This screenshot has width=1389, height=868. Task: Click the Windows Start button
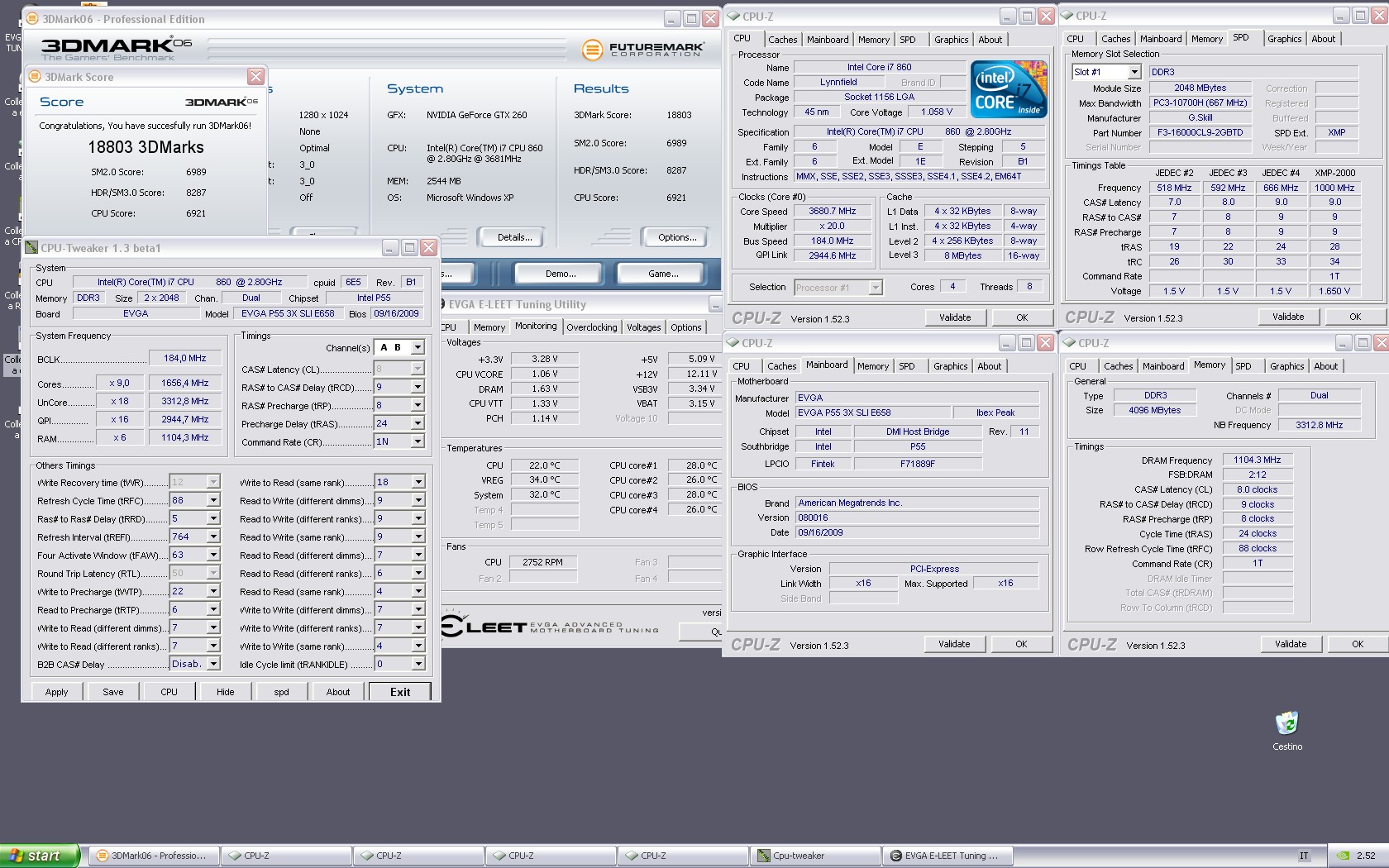click(x=40, y=856)
